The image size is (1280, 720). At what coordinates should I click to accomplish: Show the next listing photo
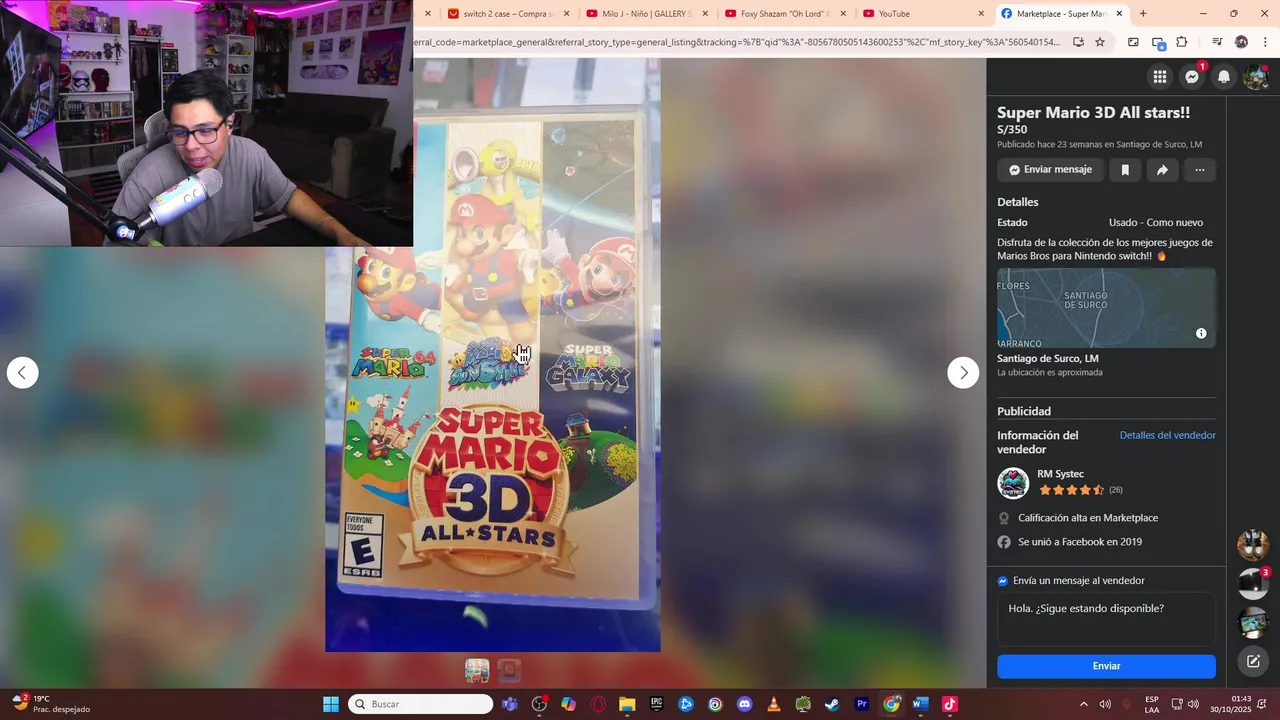[963, 373]
